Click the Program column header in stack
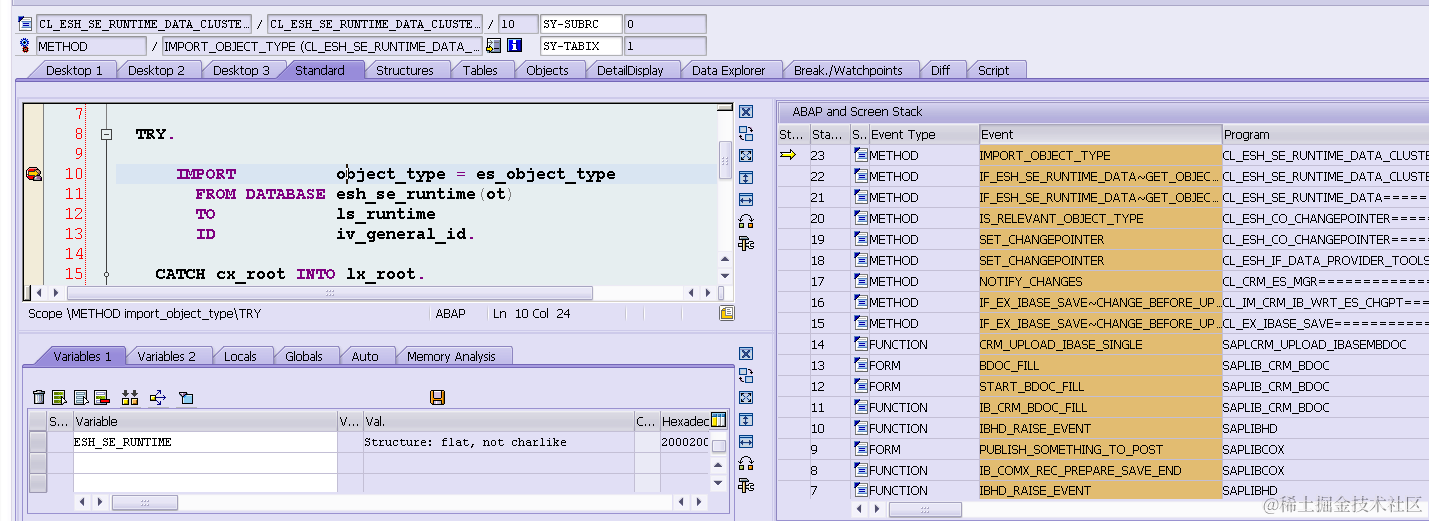Viewport: 1429px width, 521px height. (1325, 134)
